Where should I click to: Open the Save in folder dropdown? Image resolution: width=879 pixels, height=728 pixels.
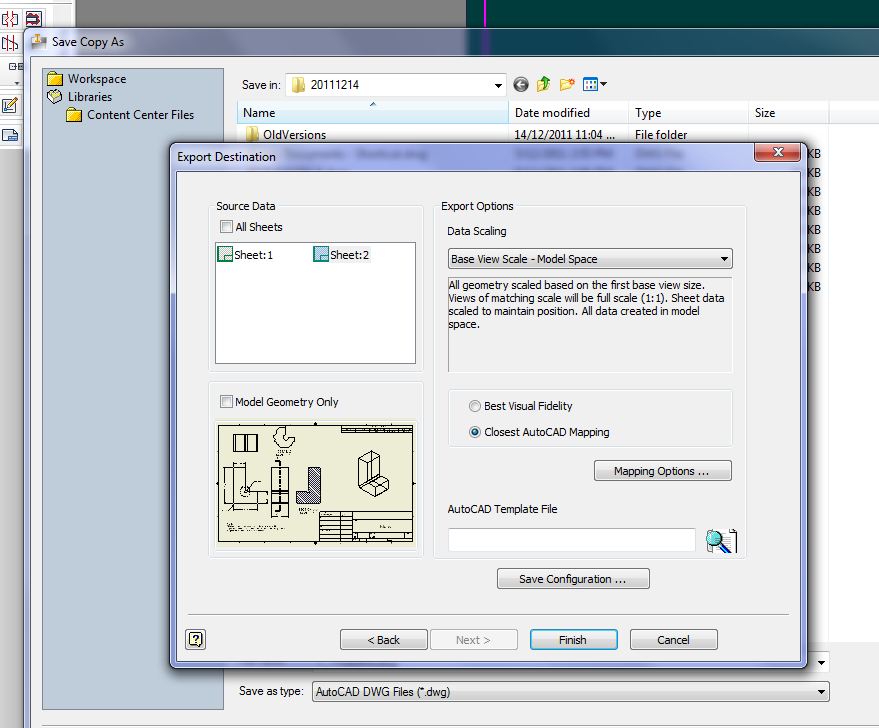396,85
